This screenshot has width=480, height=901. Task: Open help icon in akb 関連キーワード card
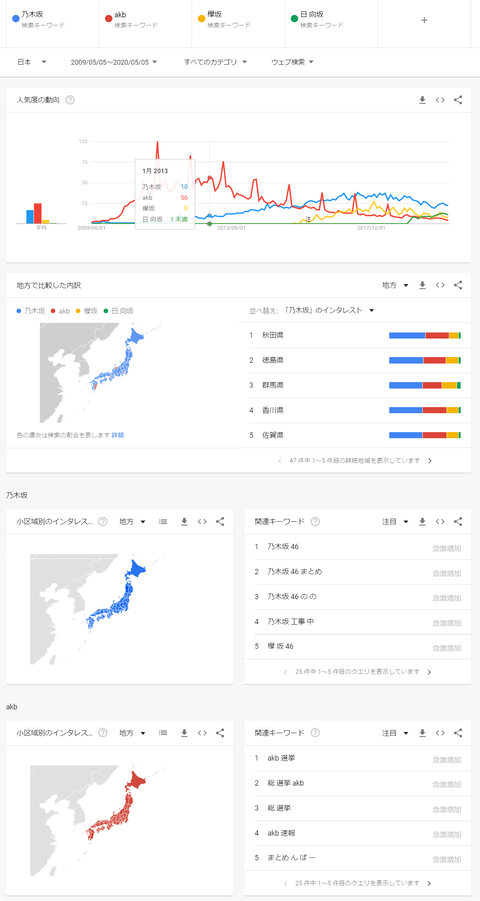pyautogui.click(x=315, y=733)
